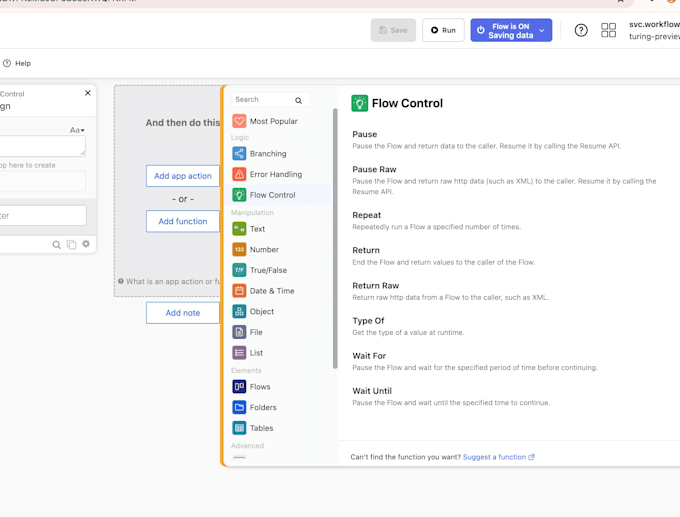
Task: Click the info icon beside 'What is an app action'
Action: 121,281
